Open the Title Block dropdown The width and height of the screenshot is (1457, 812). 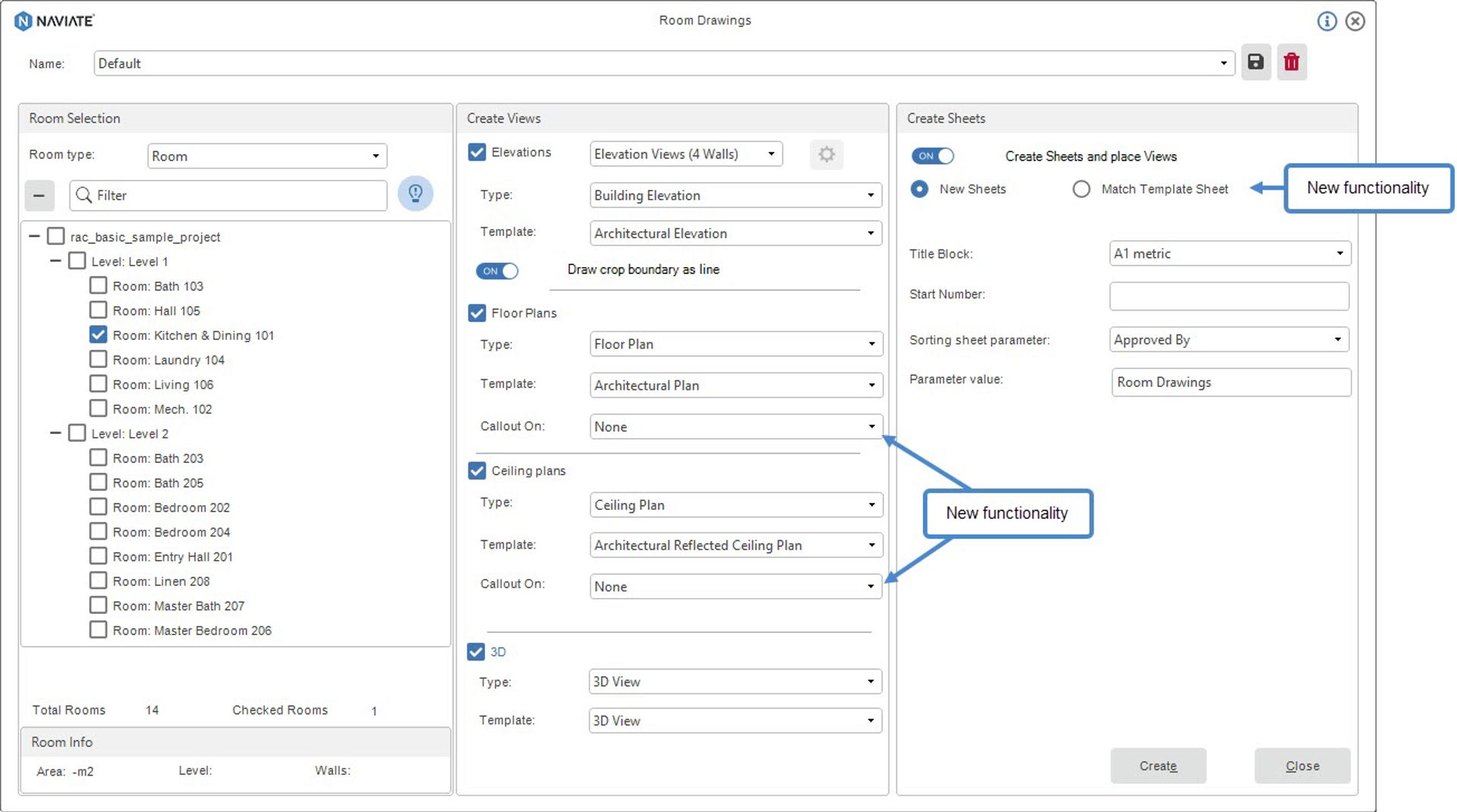tap(1229, 253)
